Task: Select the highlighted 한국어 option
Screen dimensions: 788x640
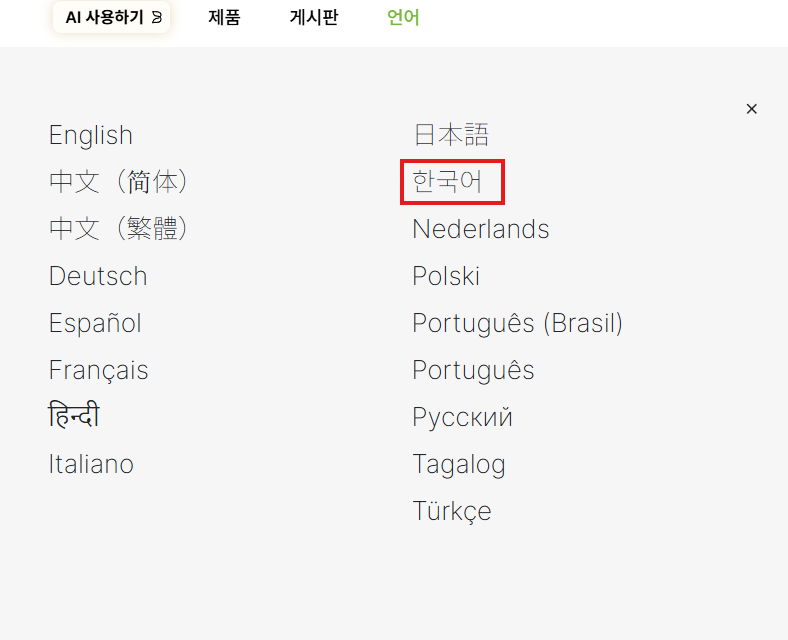Action: pos(447,181)
